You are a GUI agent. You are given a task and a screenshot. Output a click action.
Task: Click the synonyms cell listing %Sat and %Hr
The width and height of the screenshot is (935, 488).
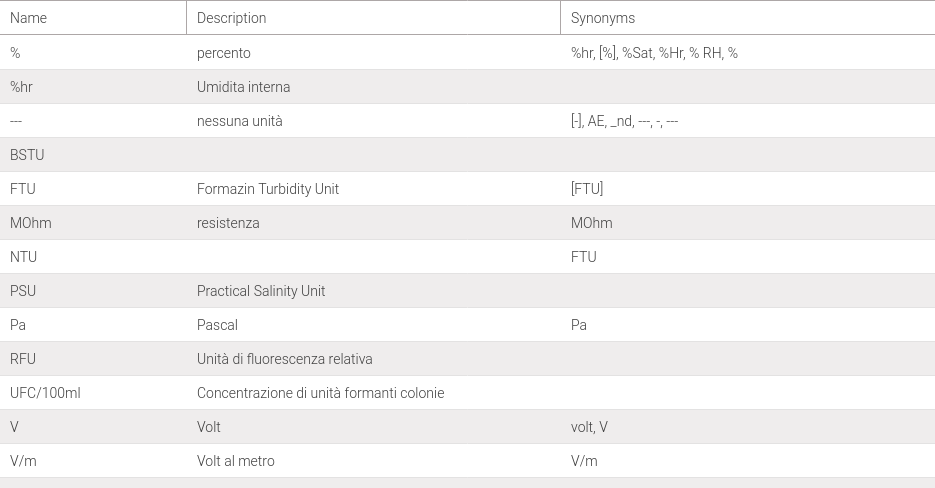[x=748, y=52]
